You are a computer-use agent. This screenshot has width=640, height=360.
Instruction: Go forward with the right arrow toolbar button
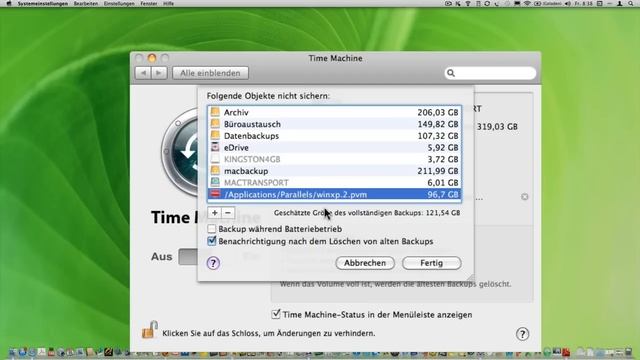click(x=159, y=73)
